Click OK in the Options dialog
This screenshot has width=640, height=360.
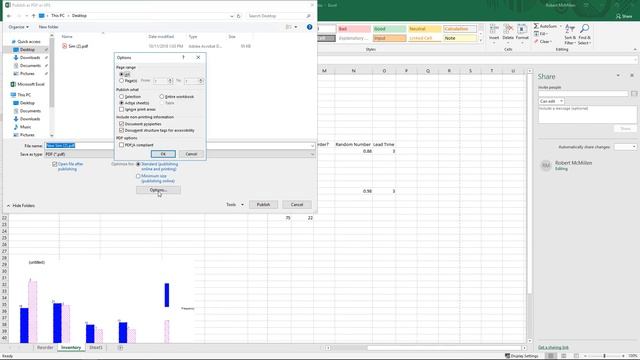pos(163,154)
